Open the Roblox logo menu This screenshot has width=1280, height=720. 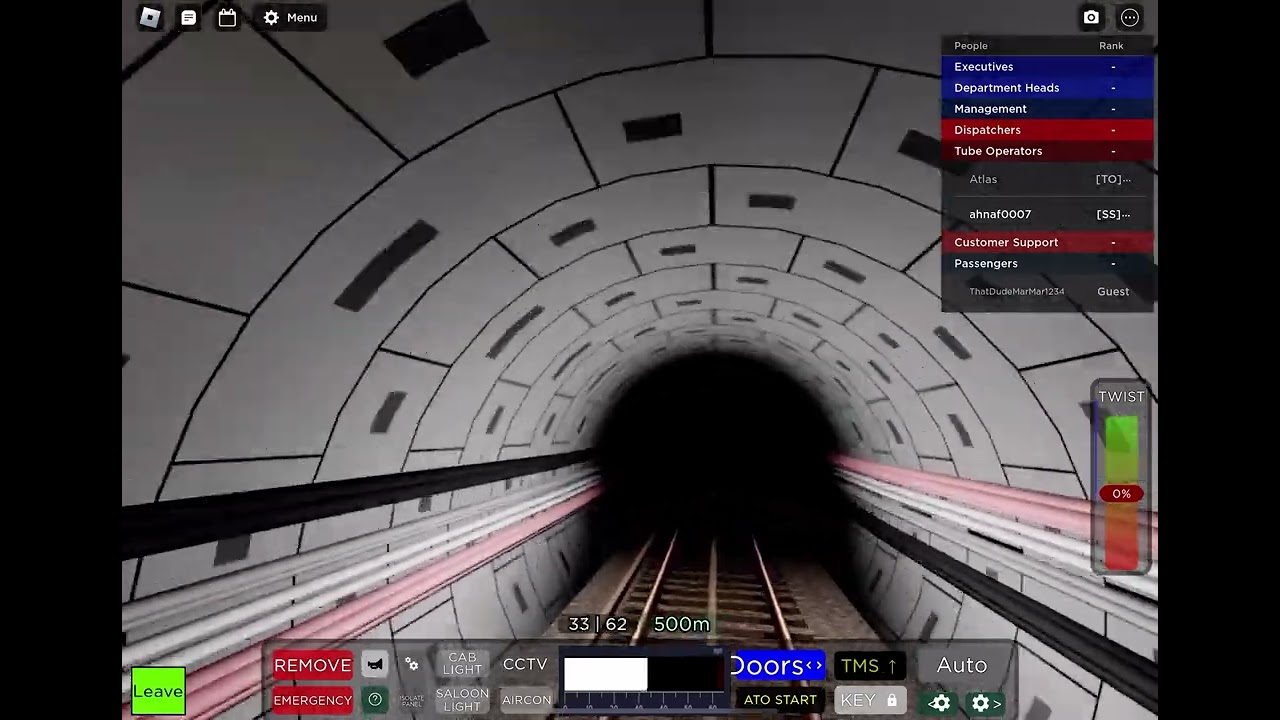pos(150,17)
